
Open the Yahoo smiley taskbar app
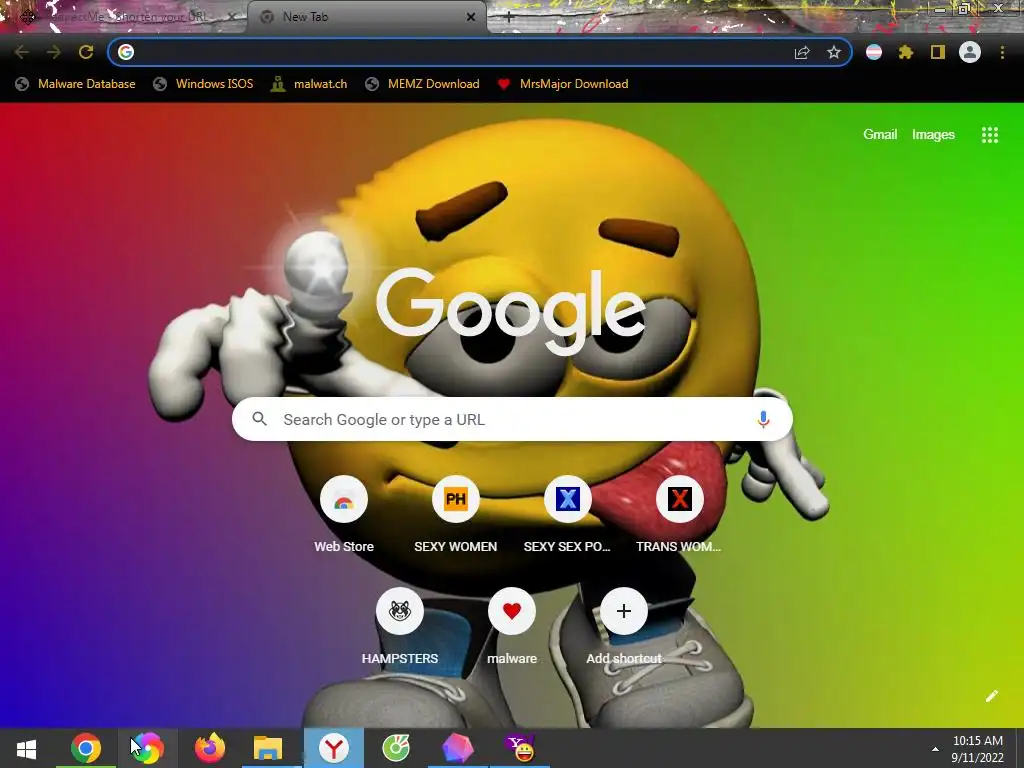(x=520, y=748)
